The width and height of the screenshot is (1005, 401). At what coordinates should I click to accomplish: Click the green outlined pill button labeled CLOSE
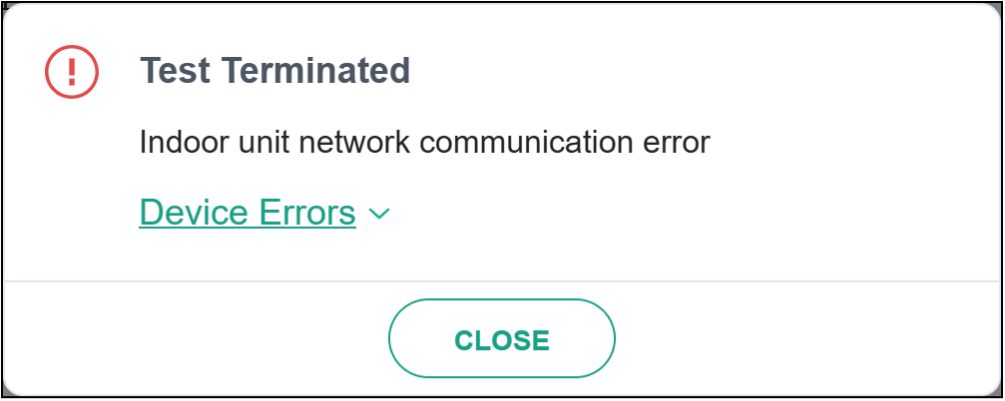[501, 340]
